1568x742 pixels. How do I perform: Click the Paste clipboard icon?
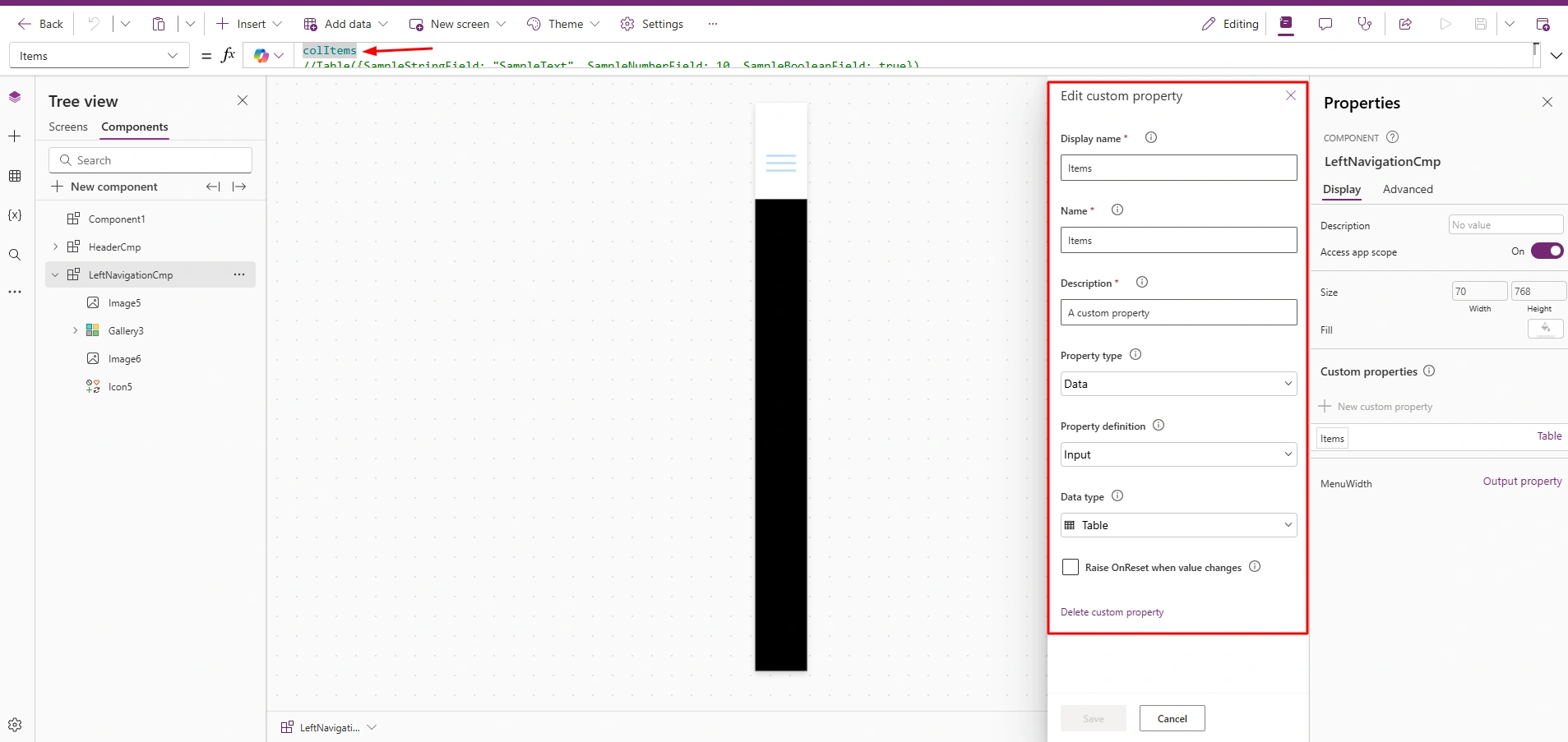click(x=159, y=24)
